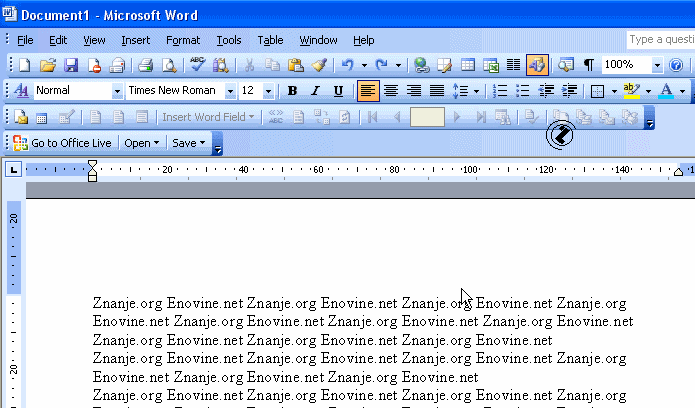Open the Table menu
695x408 pixels.
tap(270, 40)
